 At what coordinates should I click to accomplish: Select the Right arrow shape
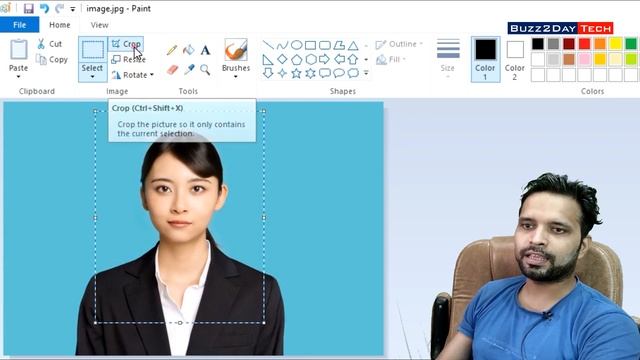click(x=324, y=59)
